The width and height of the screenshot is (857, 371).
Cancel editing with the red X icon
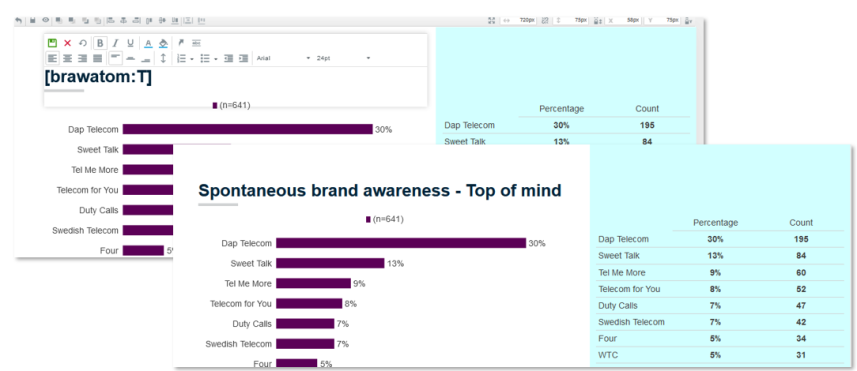(68, 43)
